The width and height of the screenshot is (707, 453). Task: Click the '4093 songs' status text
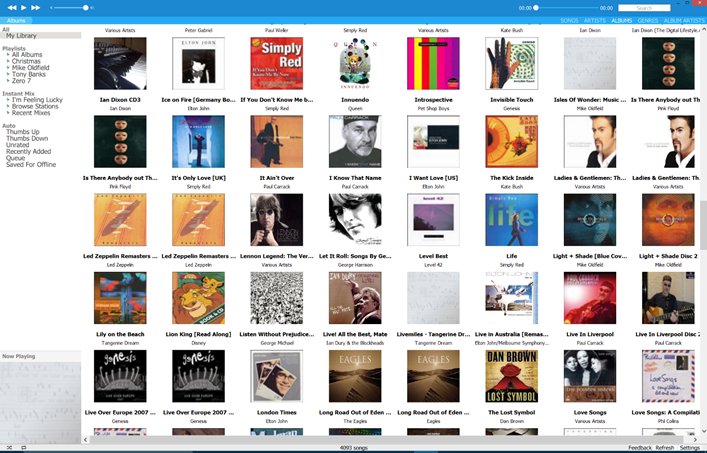tap(354, 448)
